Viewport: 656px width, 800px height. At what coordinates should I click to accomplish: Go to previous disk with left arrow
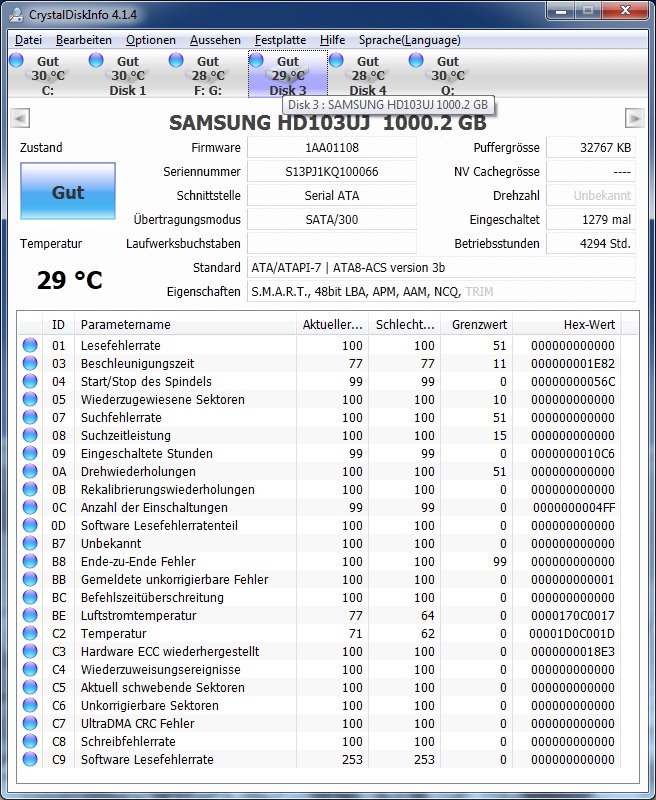(20, 118)
